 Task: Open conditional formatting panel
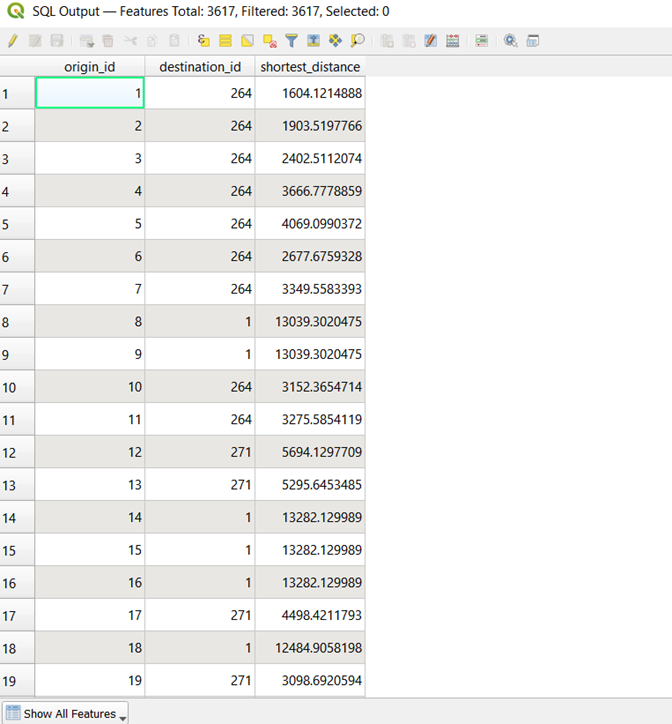481,41
